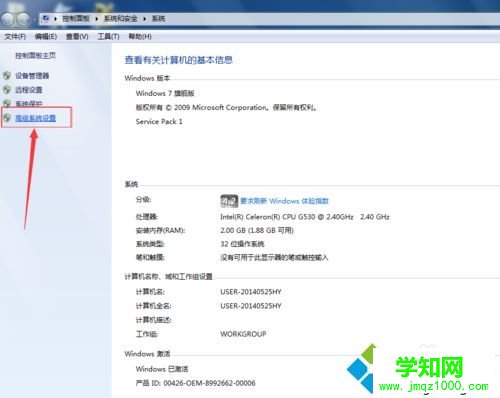Click the computer icon in the address bar
This screenshot has width=500, height=398.
46,18
